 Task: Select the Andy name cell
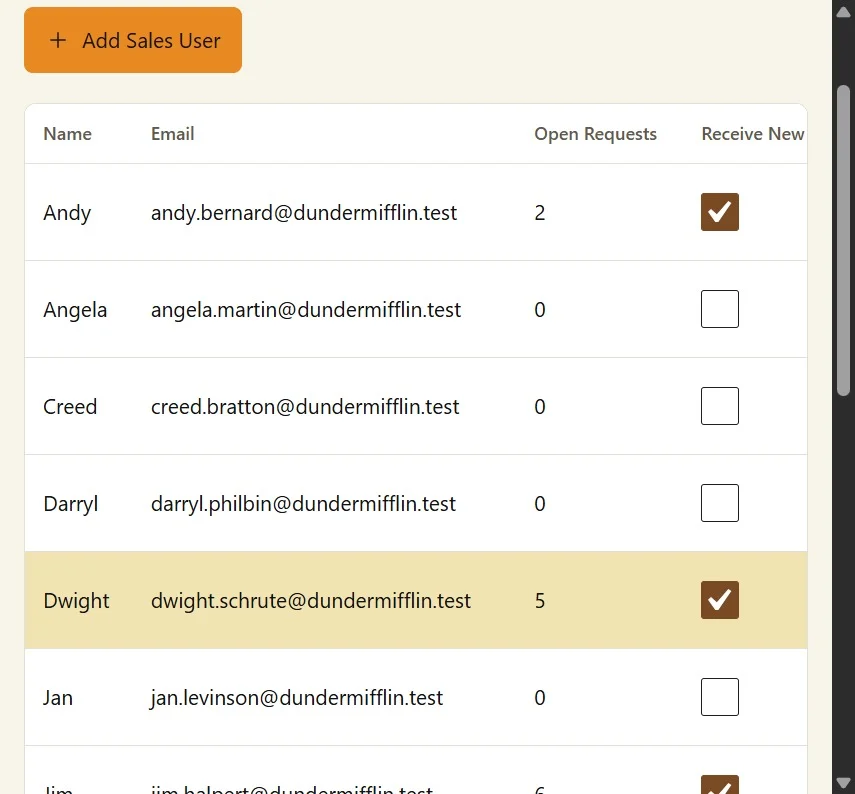click(x=67, y=213)
